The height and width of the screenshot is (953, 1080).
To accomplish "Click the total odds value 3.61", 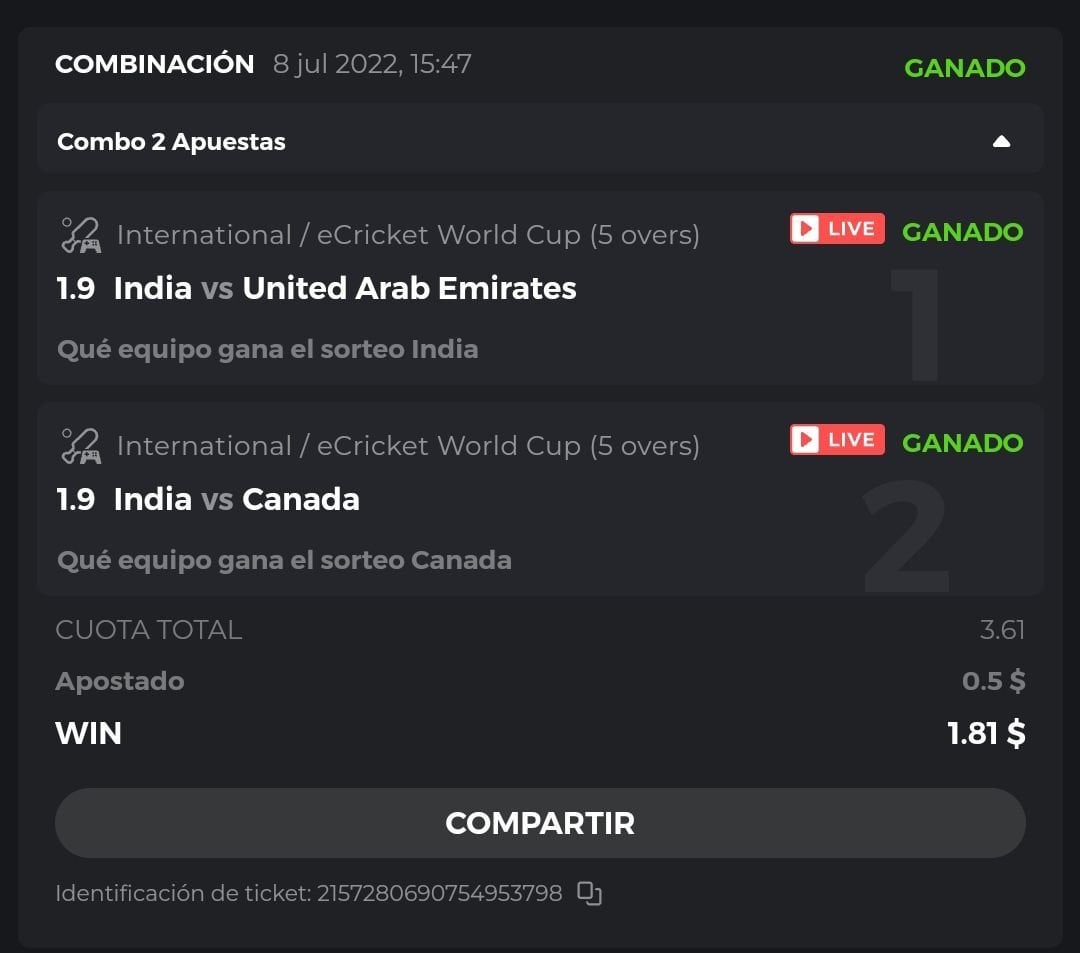I will click(1002, 630).
